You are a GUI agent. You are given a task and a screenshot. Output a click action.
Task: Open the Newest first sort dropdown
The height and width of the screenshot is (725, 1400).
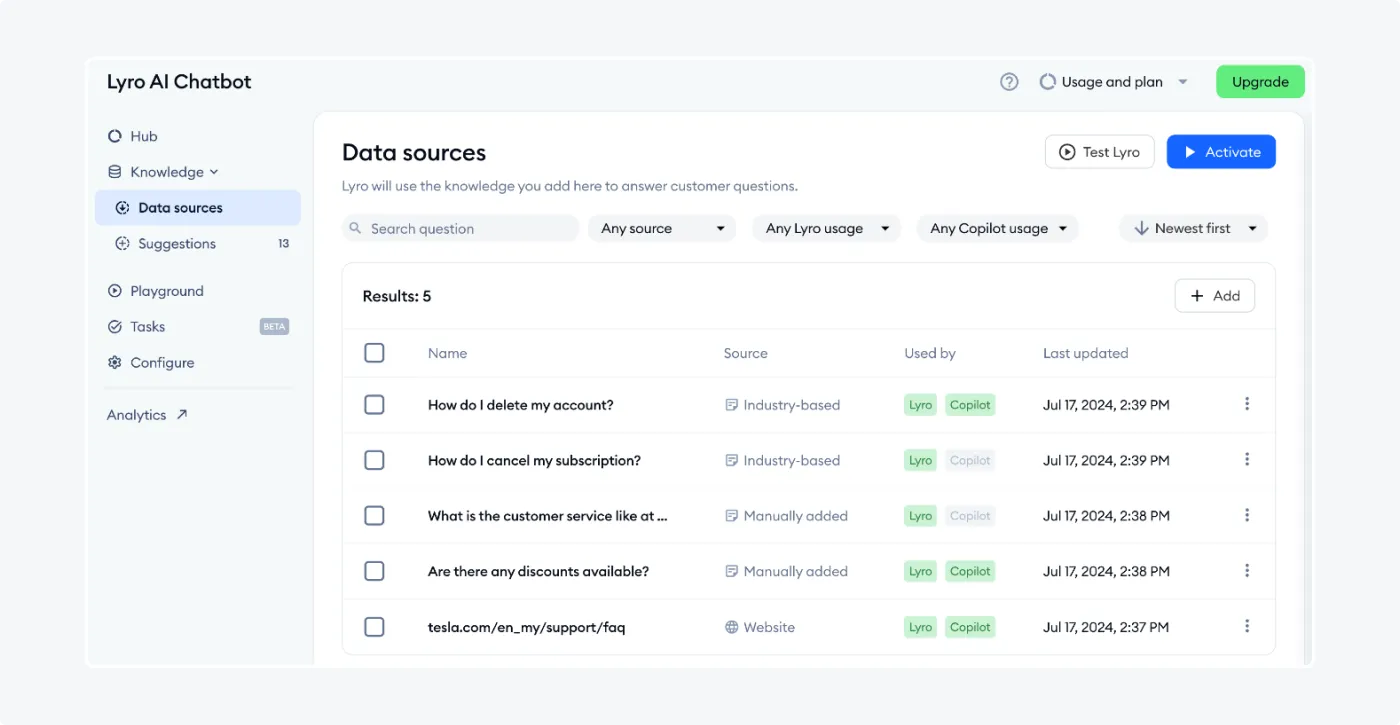1194,228
